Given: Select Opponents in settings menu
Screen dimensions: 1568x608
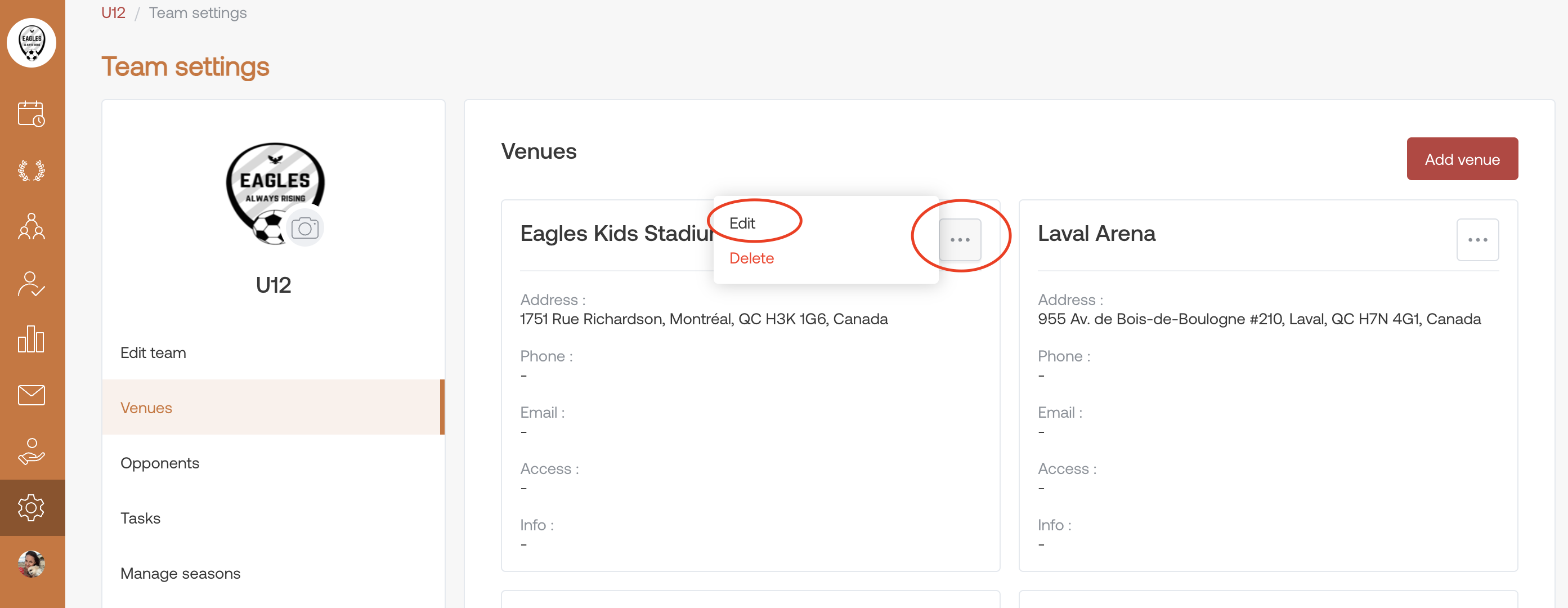Looking at the screenshot, I should [274, 463].
